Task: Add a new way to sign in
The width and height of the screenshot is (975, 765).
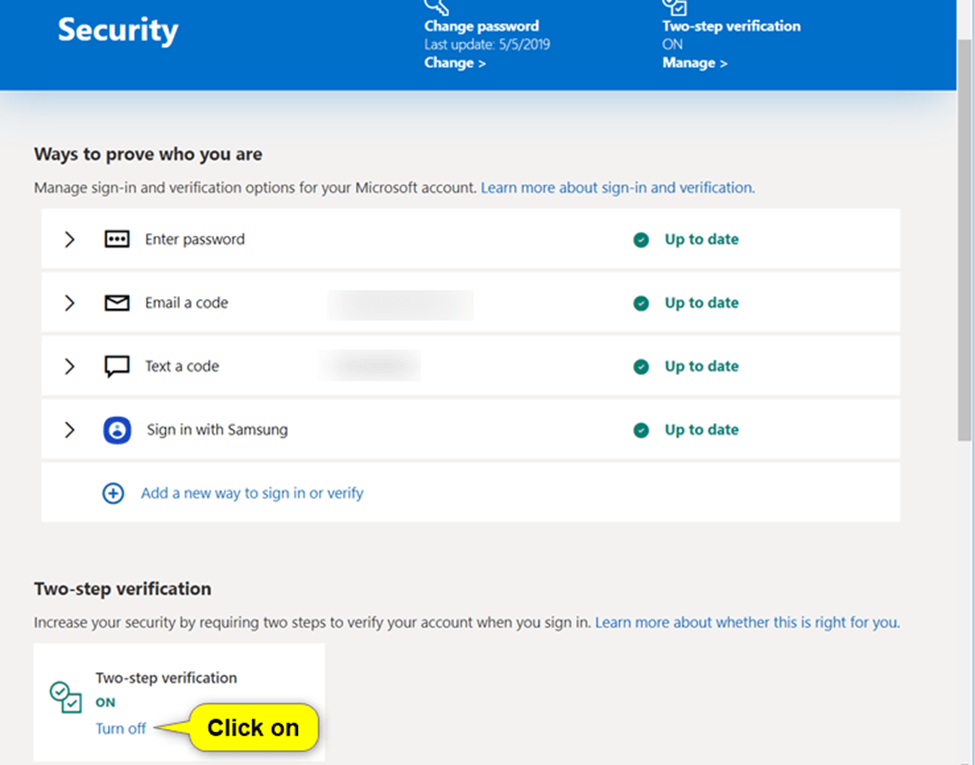Action: [252, 493]
